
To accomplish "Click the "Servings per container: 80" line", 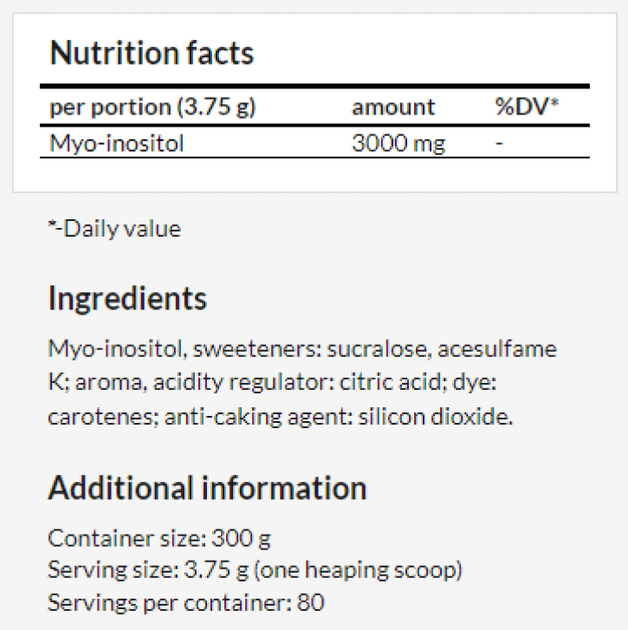I will (186, 602).
